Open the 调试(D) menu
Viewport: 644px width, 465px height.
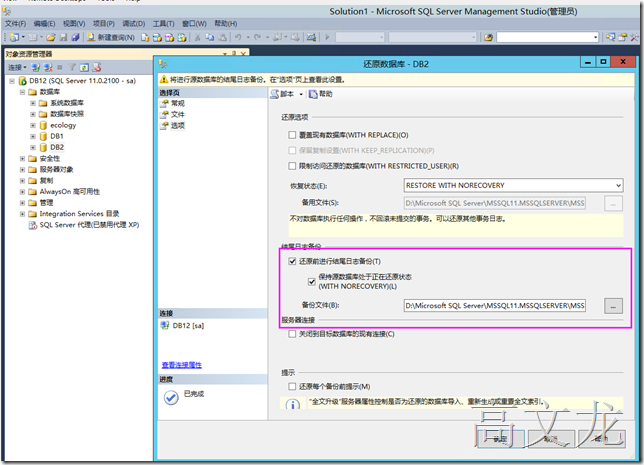tap(133, 23)
